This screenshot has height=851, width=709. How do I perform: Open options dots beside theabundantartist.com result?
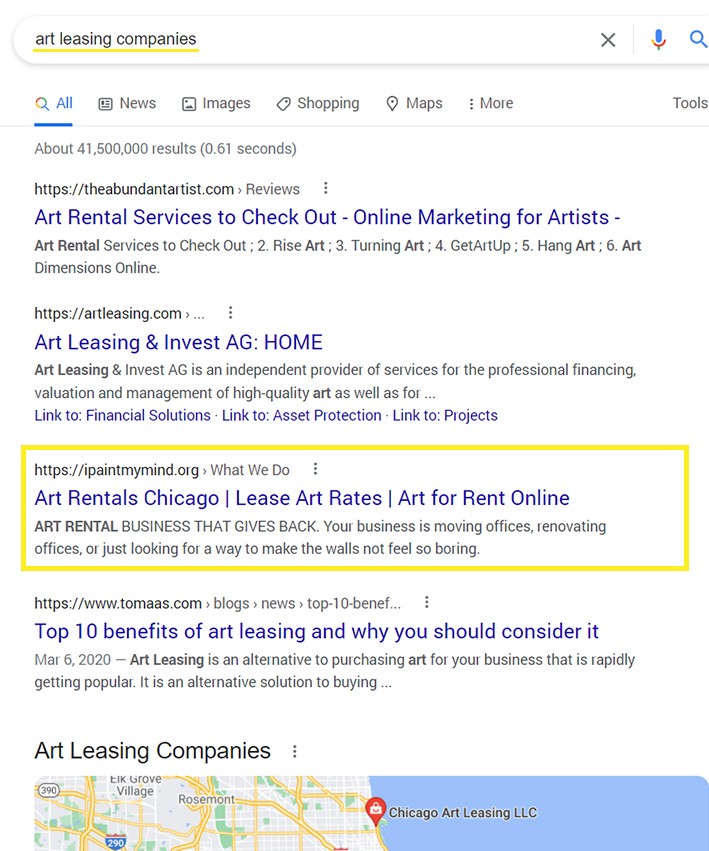325,188
